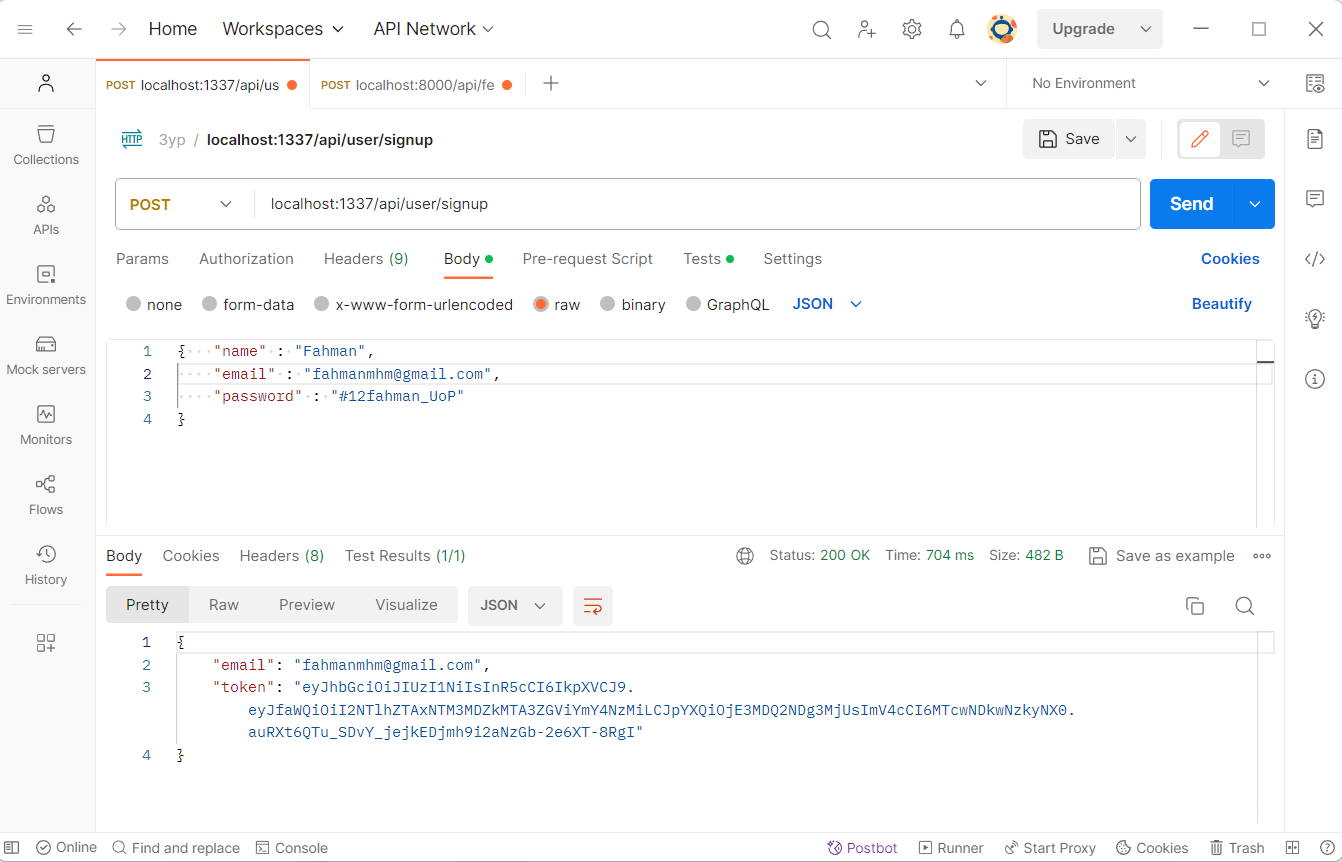Go back with the left arrow
The width and height of the screenshot is (1342, 862).
[x=74, y=29]
